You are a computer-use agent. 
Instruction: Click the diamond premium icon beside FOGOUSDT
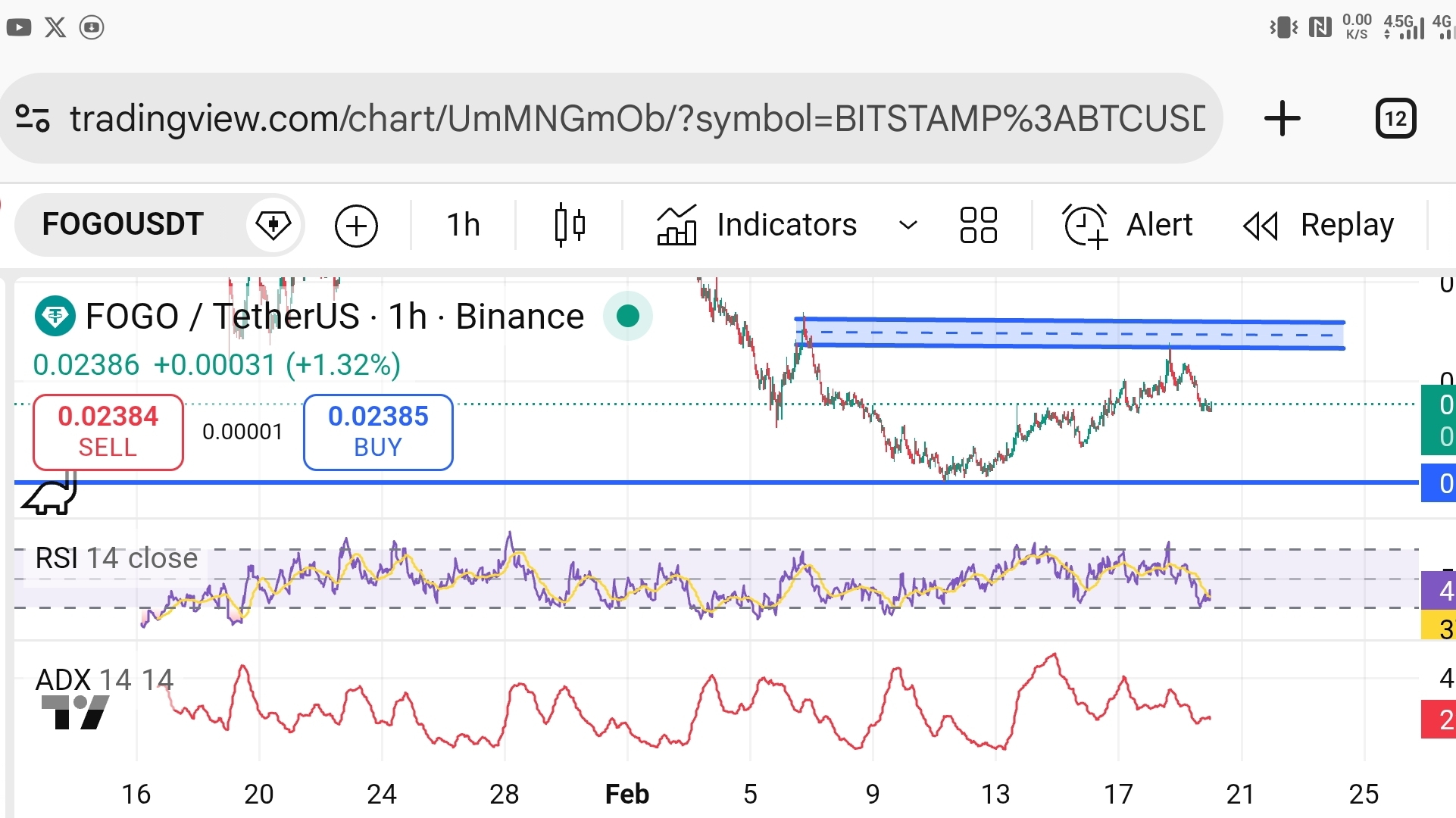(273, 225)
